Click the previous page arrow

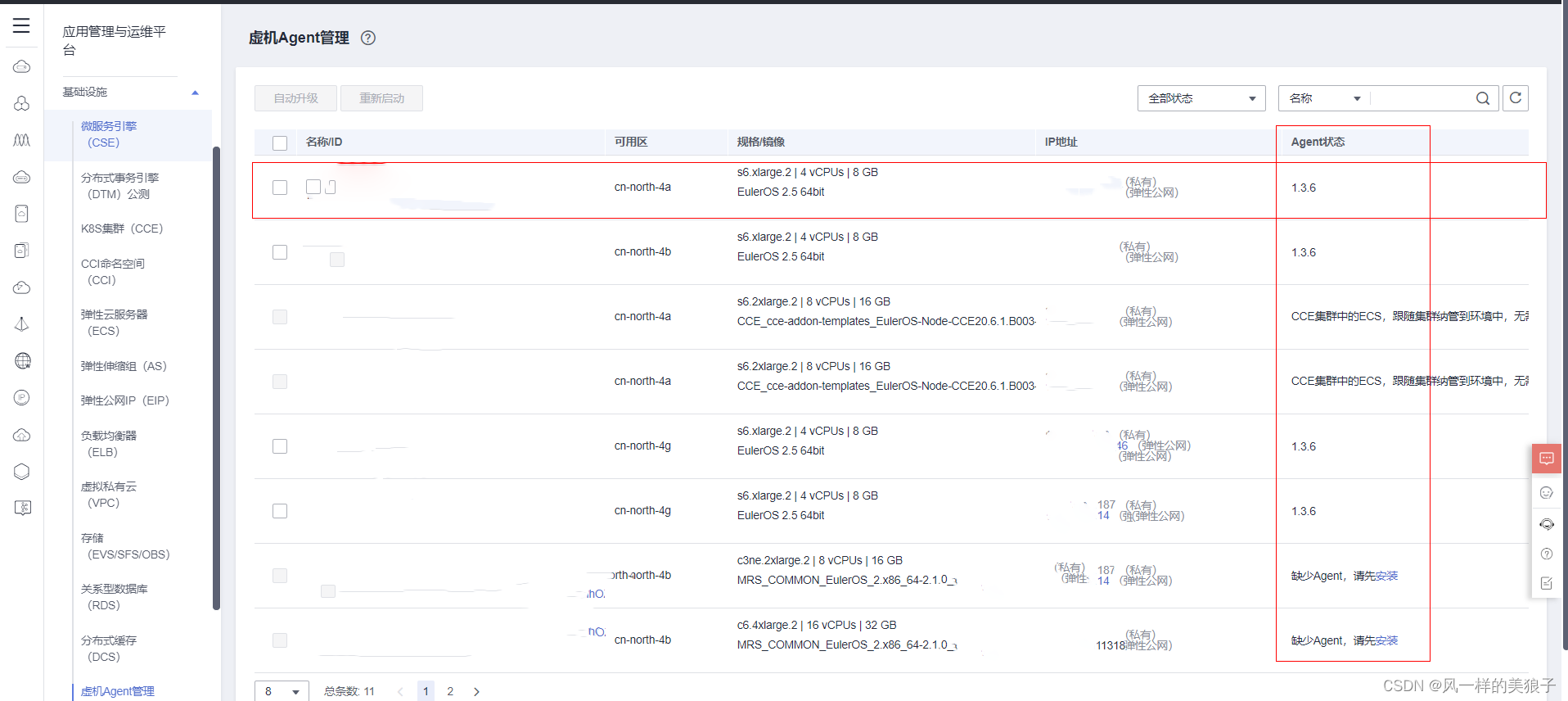pyautogui.click(x=400, y=692)
